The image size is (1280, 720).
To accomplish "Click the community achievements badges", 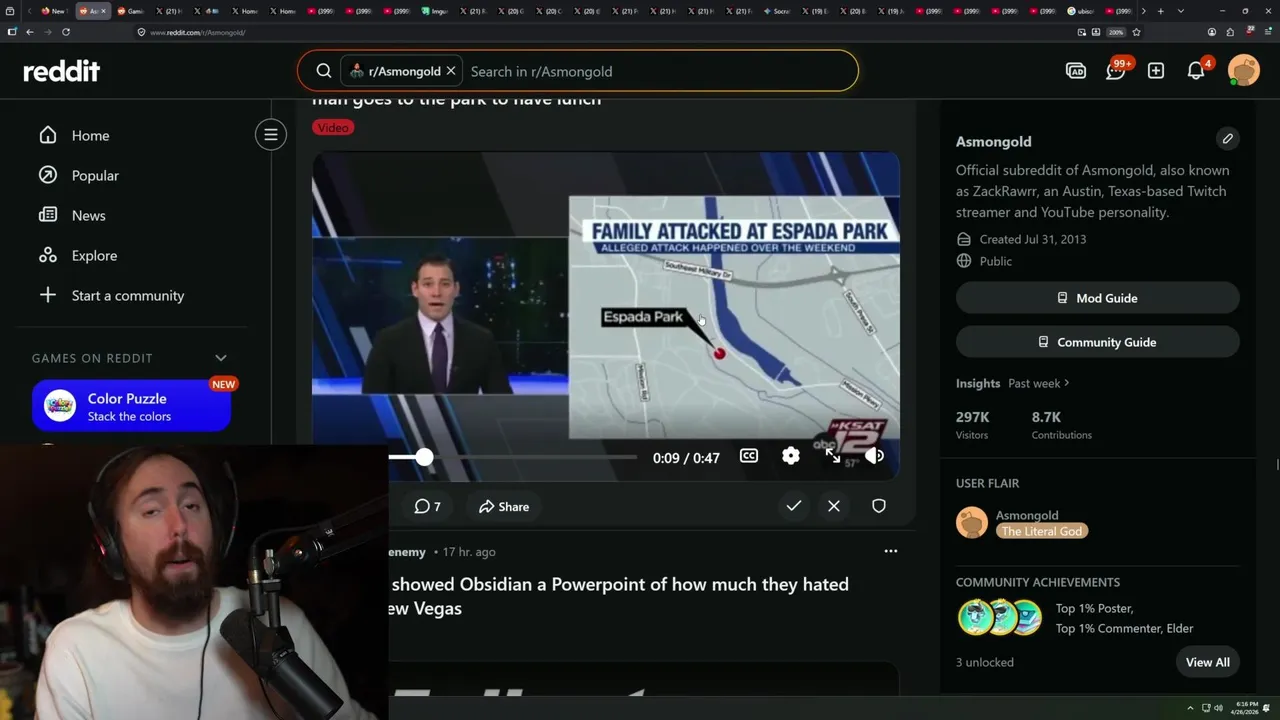I will [1000, 618].
